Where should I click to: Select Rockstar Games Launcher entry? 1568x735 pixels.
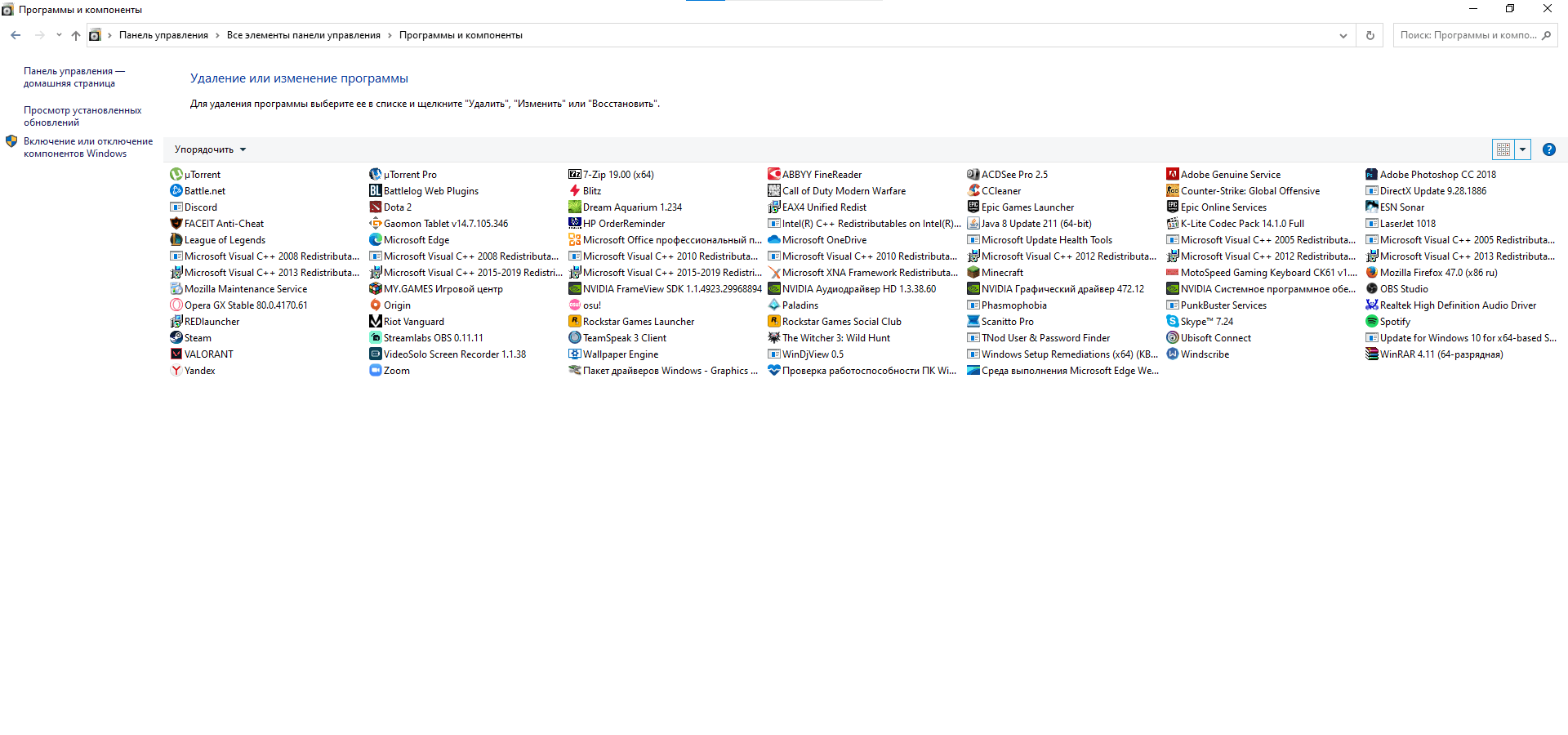[x=631, y=321]
